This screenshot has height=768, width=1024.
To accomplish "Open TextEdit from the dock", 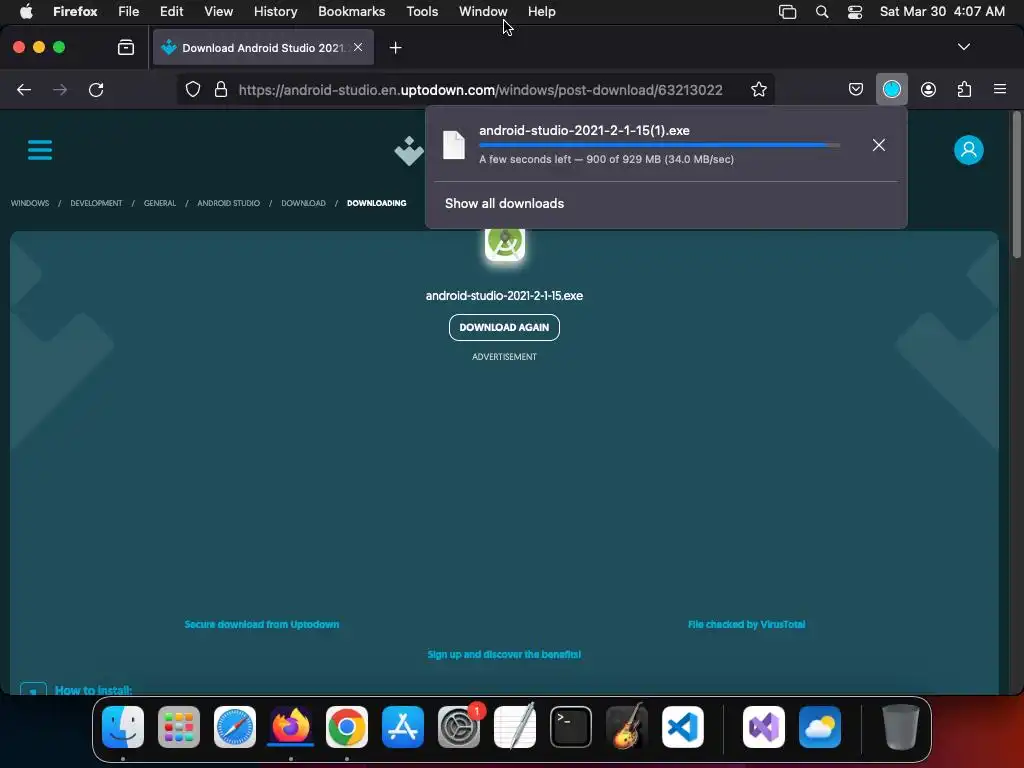I will pyautogui.click(x=515, y=727).
